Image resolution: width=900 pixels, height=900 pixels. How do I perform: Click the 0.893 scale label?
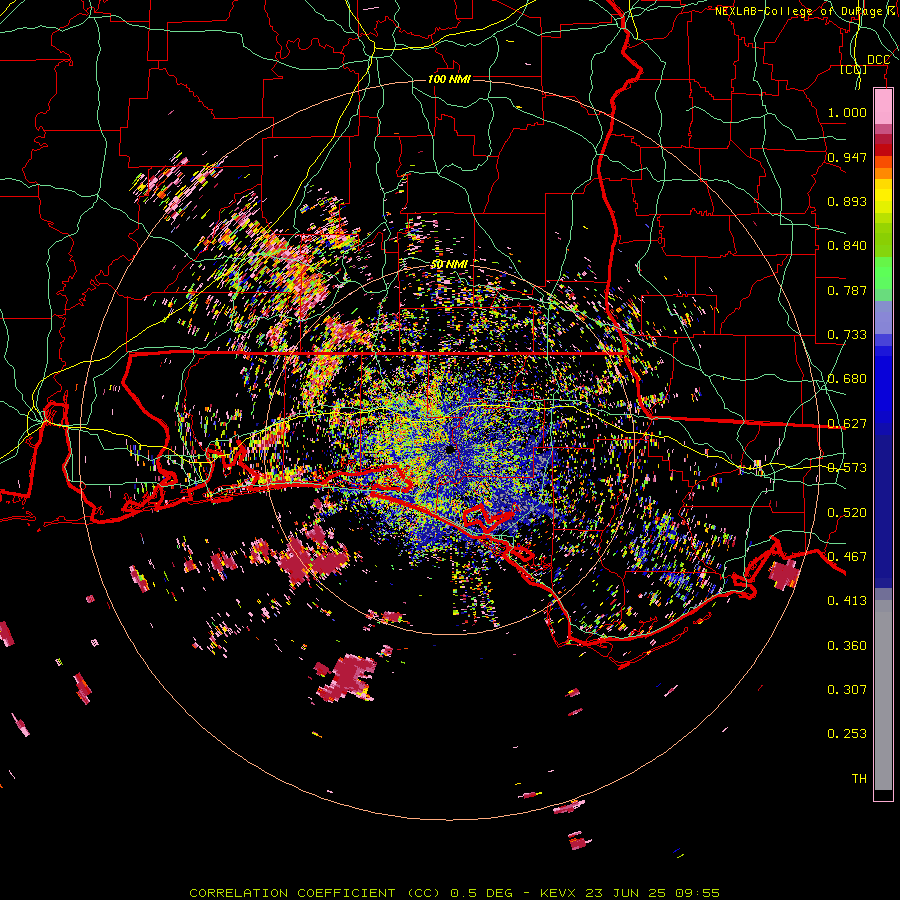coord(847,201)
